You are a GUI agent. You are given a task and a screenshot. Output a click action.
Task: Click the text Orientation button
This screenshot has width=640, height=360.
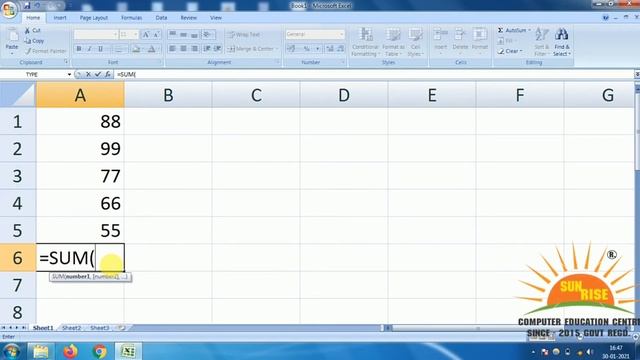pos(208,35)
